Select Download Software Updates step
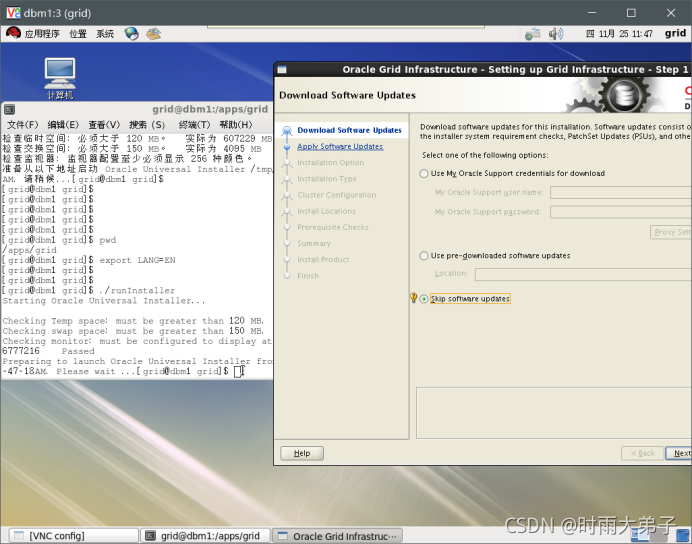 click(349, 130)
